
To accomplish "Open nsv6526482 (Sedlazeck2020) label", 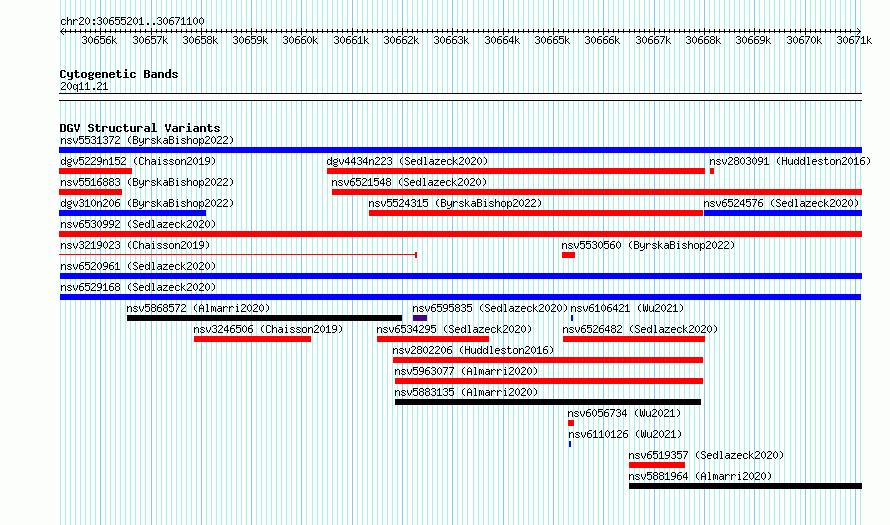I will [640, 329].
